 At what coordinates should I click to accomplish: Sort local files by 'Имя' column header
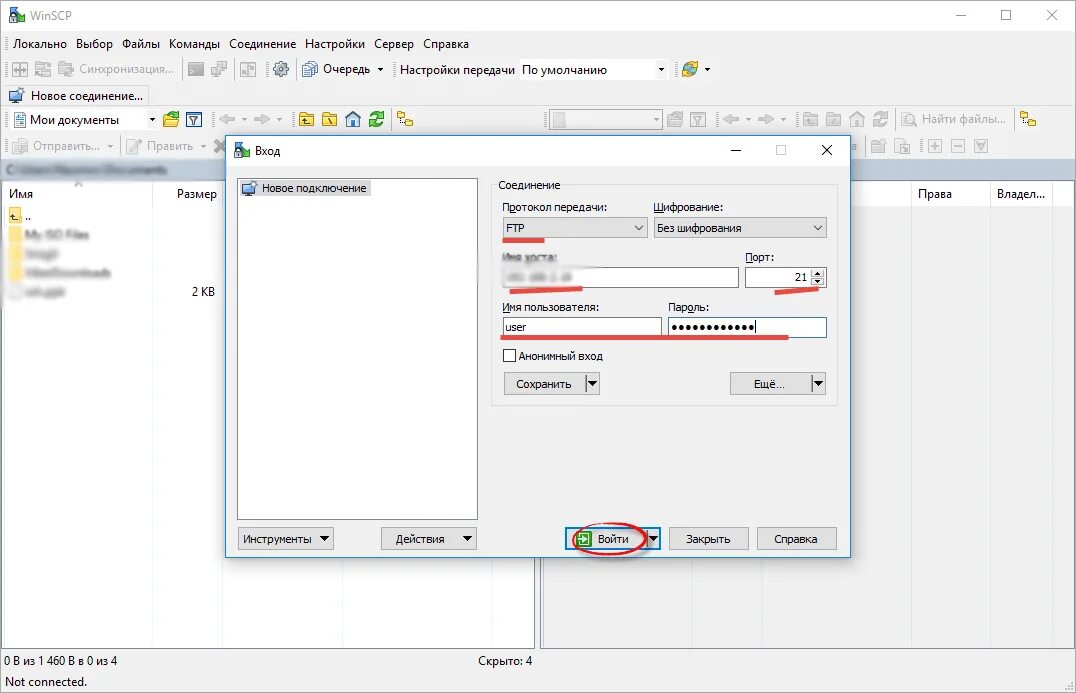pos(78,193)
